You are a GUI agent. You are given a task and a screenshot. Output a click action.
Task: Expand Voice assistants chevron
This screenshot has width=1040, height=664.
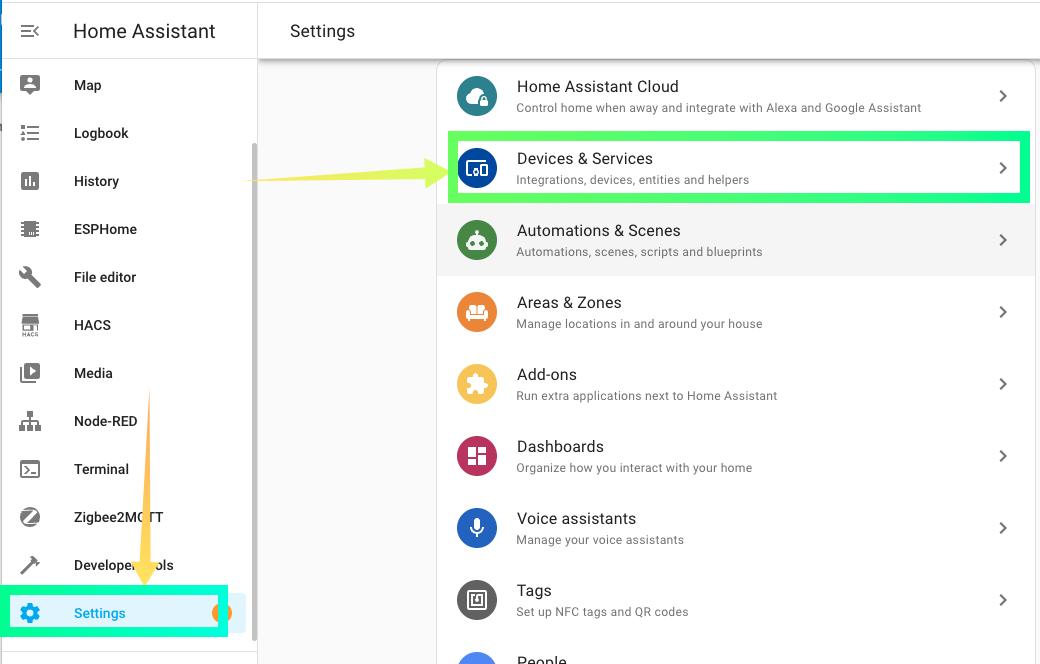(1003, 528)
